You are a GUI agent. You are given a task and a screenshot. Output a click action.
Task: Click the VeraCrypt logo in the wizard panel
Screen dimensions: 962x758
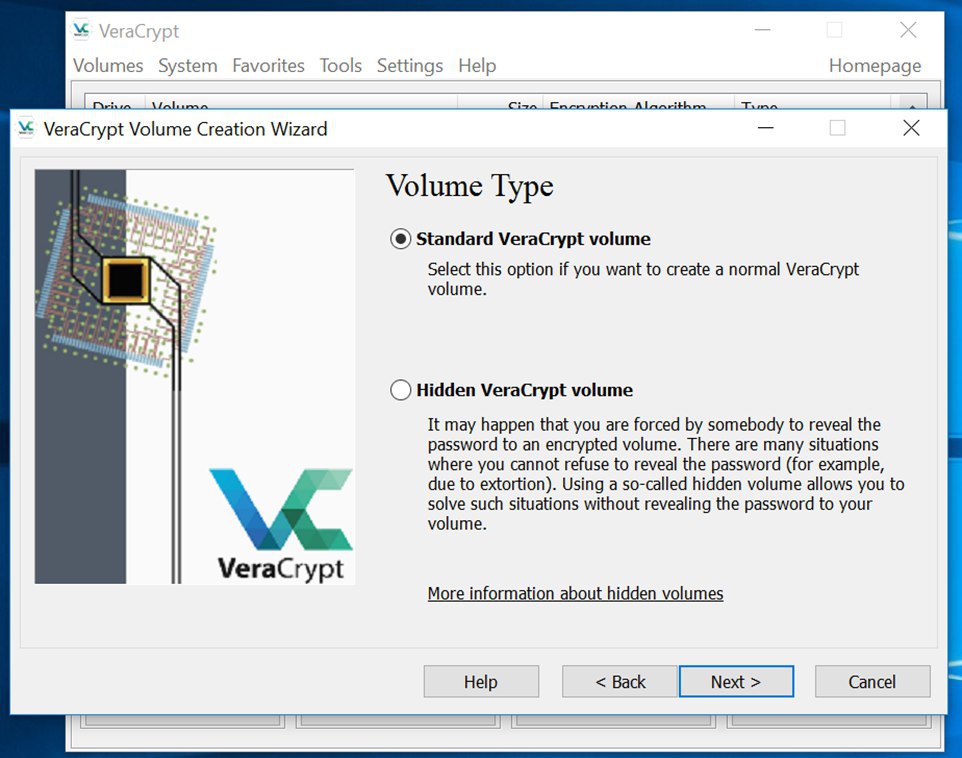point(281,523)
